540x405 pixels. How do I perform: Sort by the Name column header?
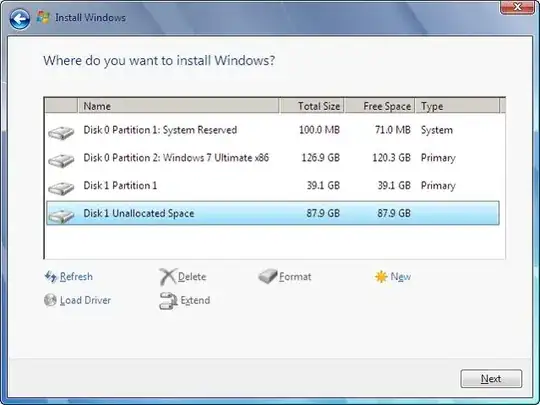pyautogui.click(x=179, y=106)
